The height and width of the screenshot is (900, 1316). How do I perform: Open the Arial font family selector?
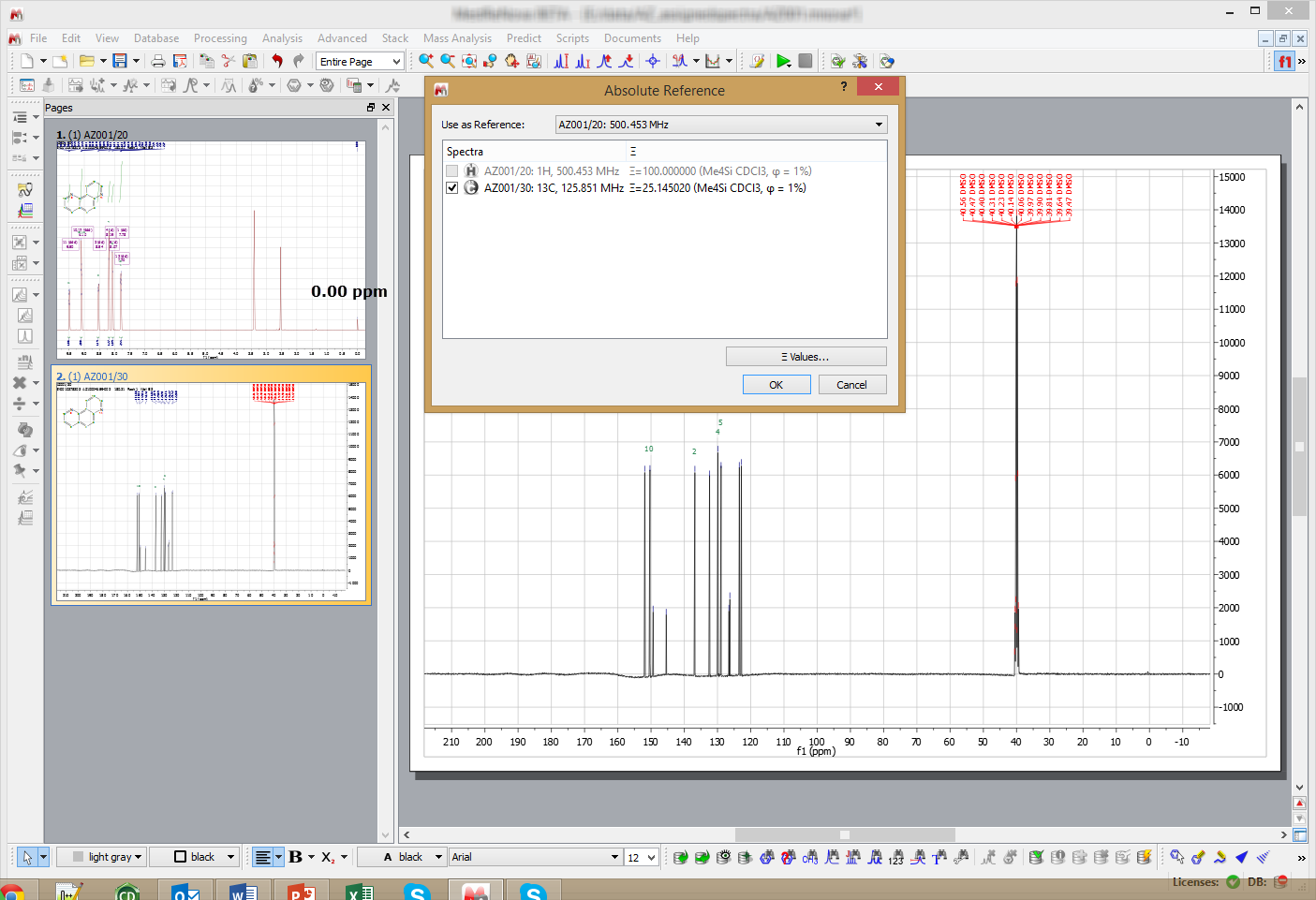tap(534, 857)
